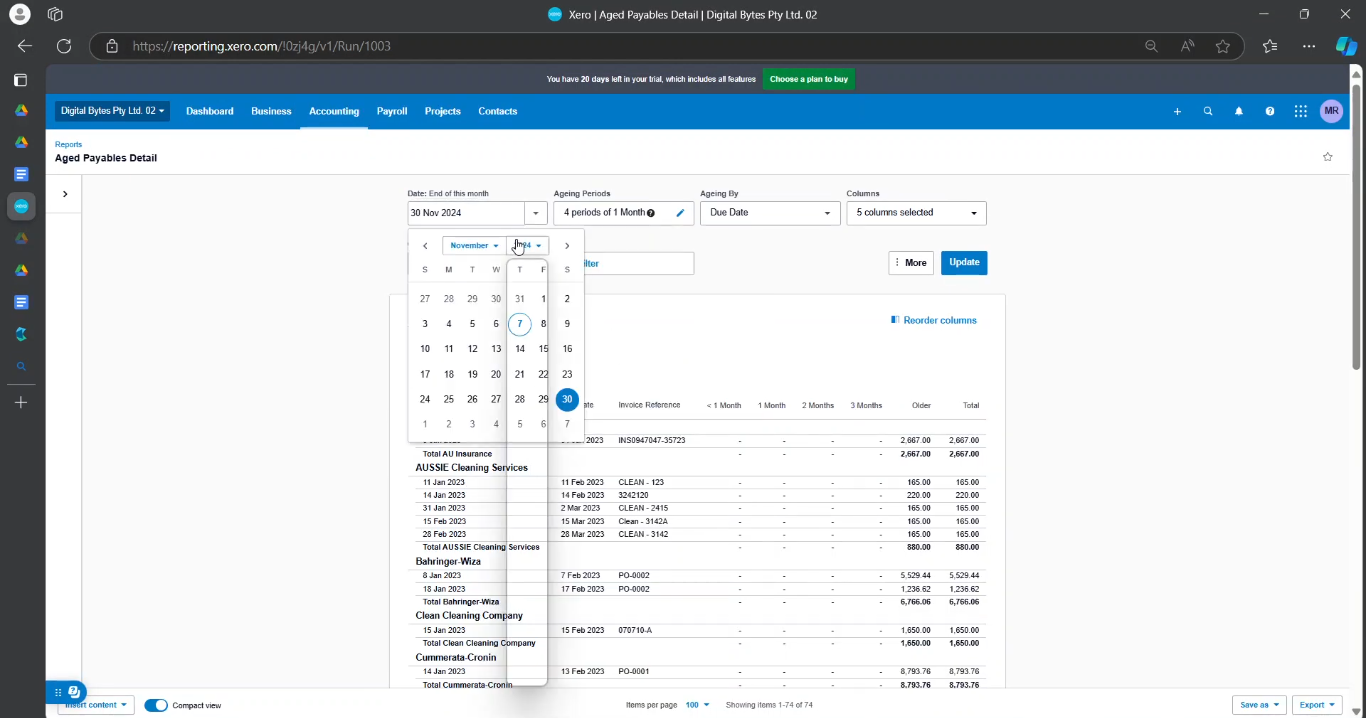Screen dimensions: 1366x718
Task: Select 21 in the calendar
Action: pyautogui.click(x=519, y=374)
